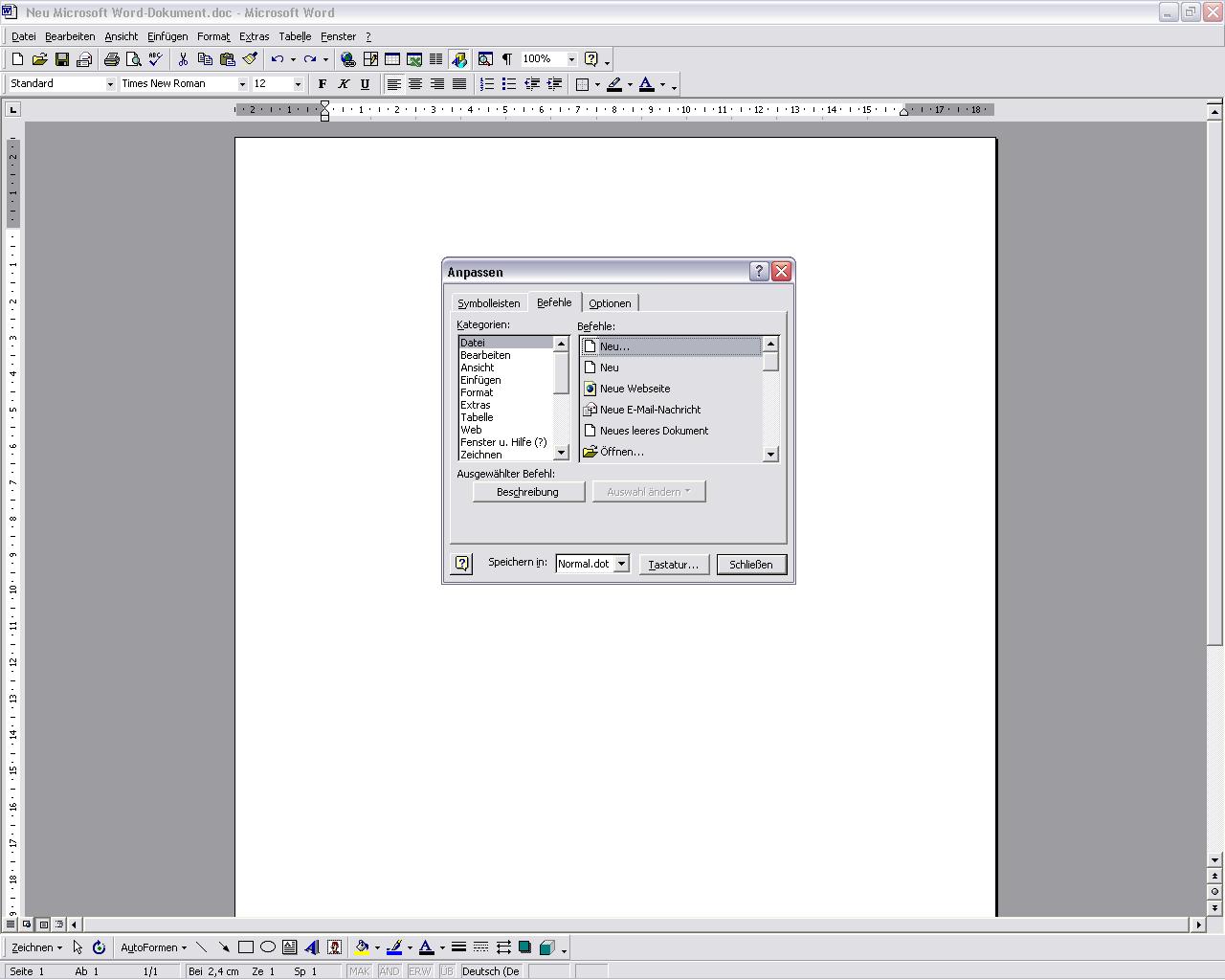This screenshot has width=1225, height=980.
Task: Choose the Select Objects pointer icon
Action: [x=78, y=947]
